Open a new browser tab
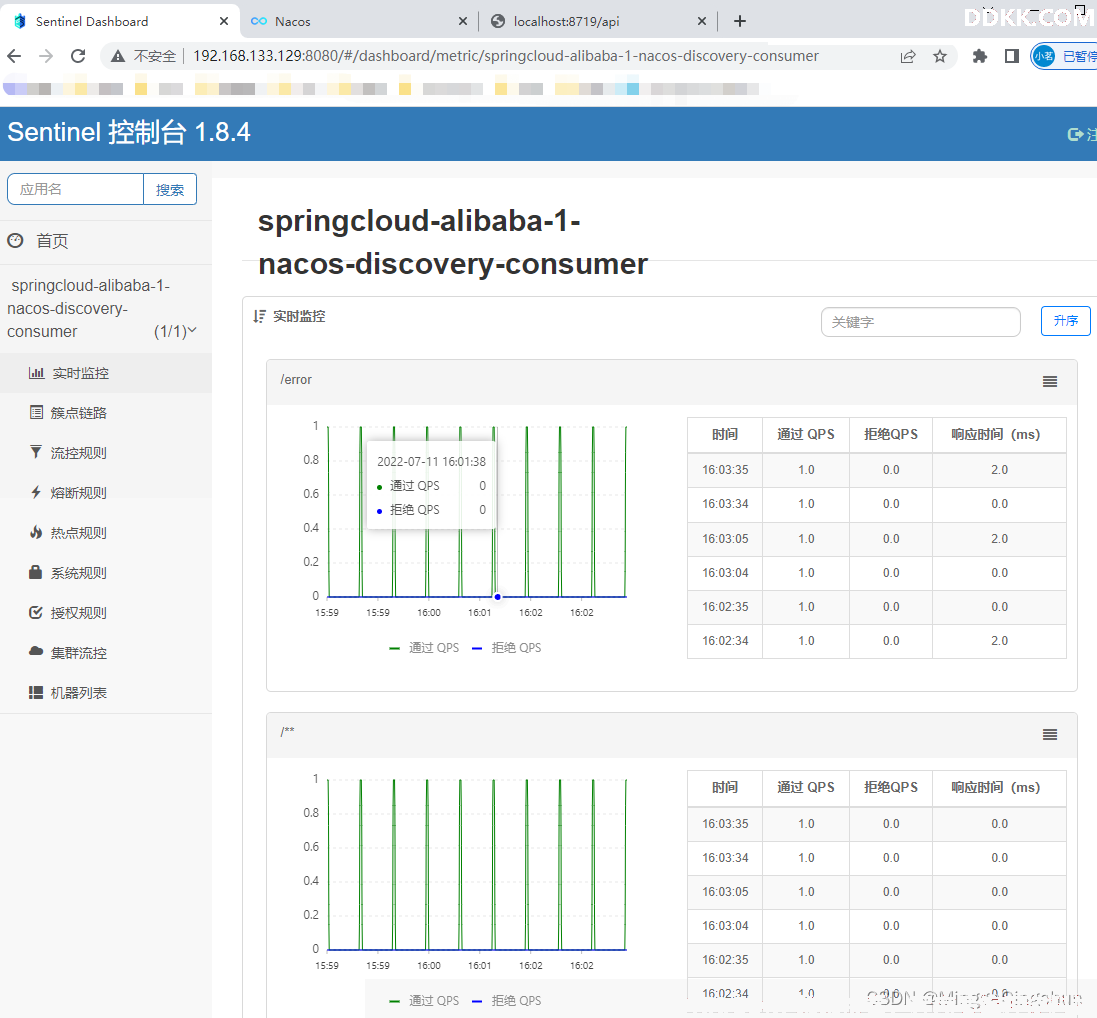1097x1018 pixels. [739, 22]
